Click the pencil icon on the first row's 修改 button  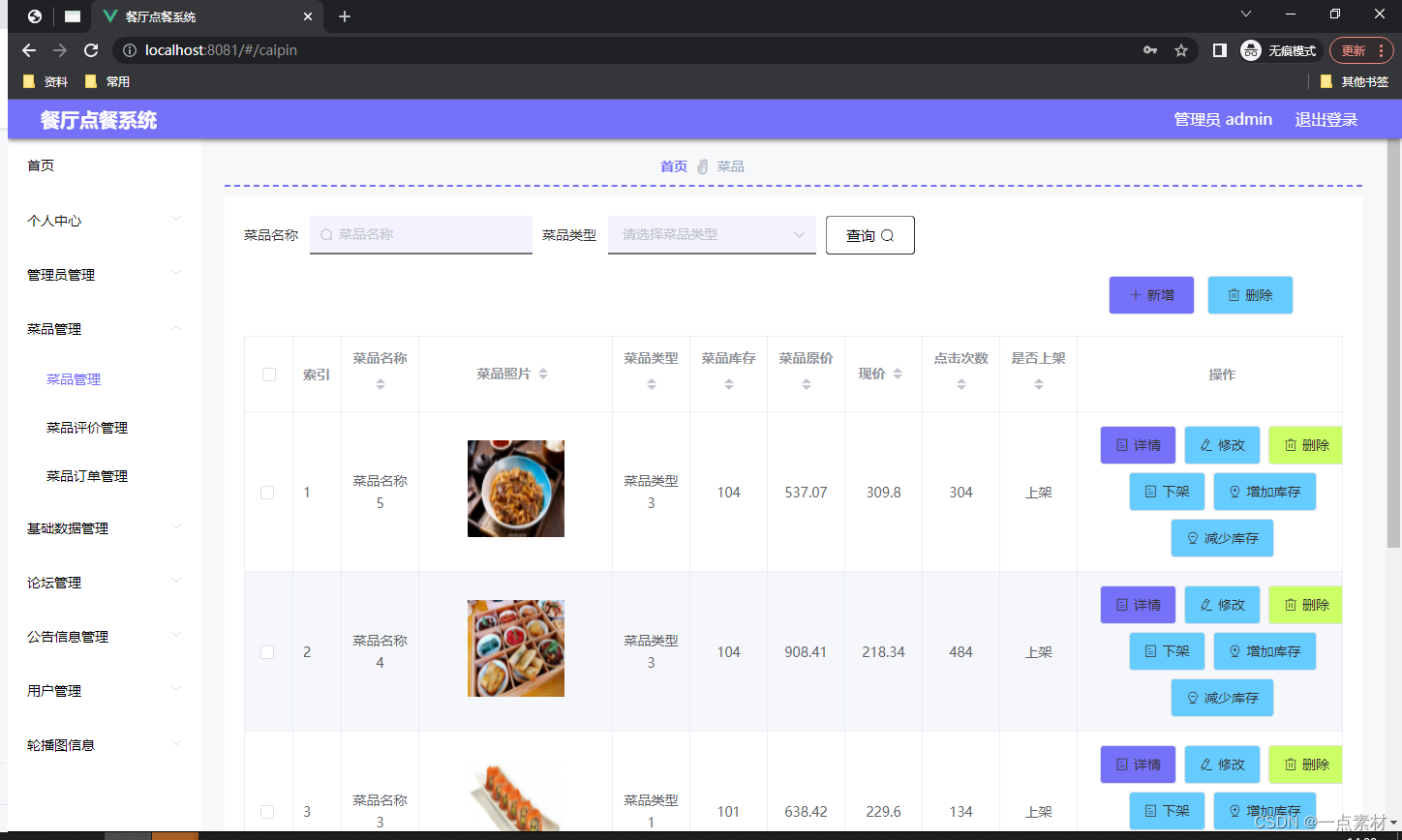tap(1204, 445)
